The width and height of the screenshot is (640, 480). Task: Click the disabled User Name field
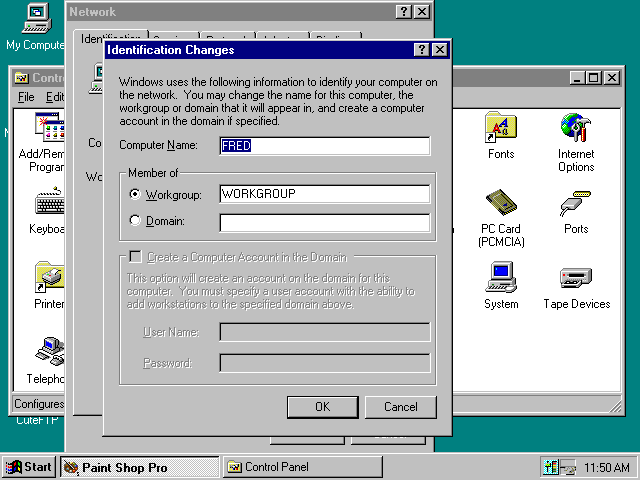325,332
